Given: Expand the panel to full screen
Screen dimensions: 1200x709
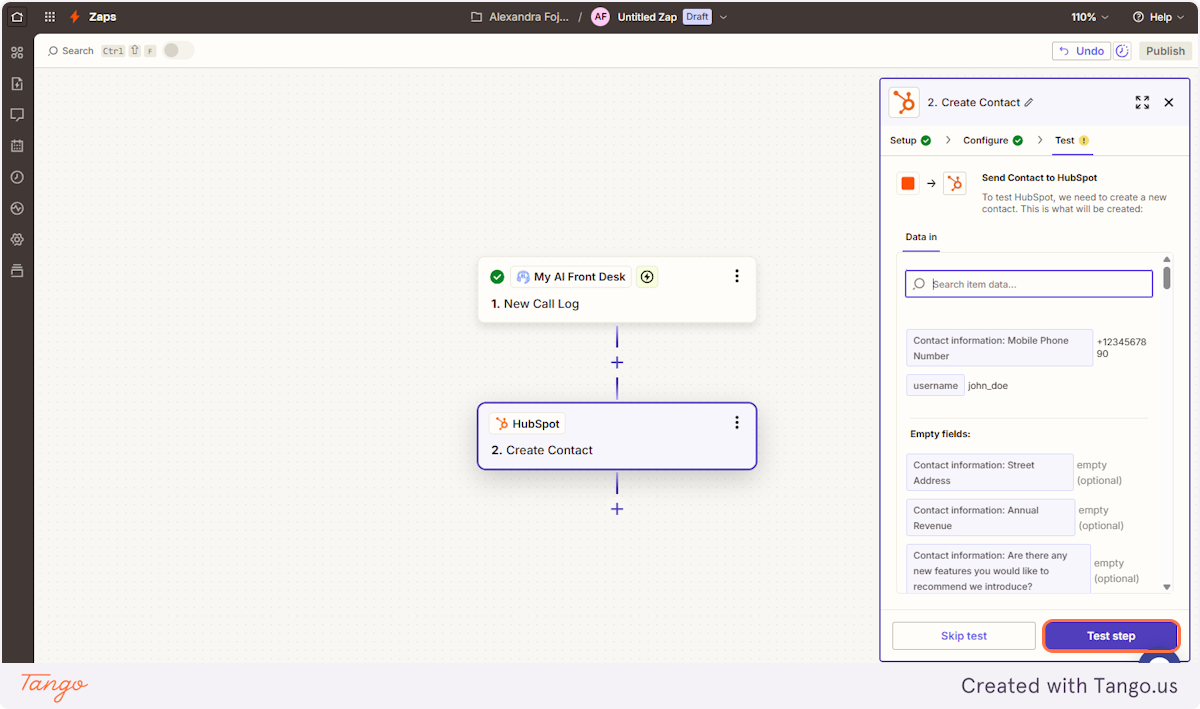Looking at the screenshot, I should click(x=1142, y=102).
